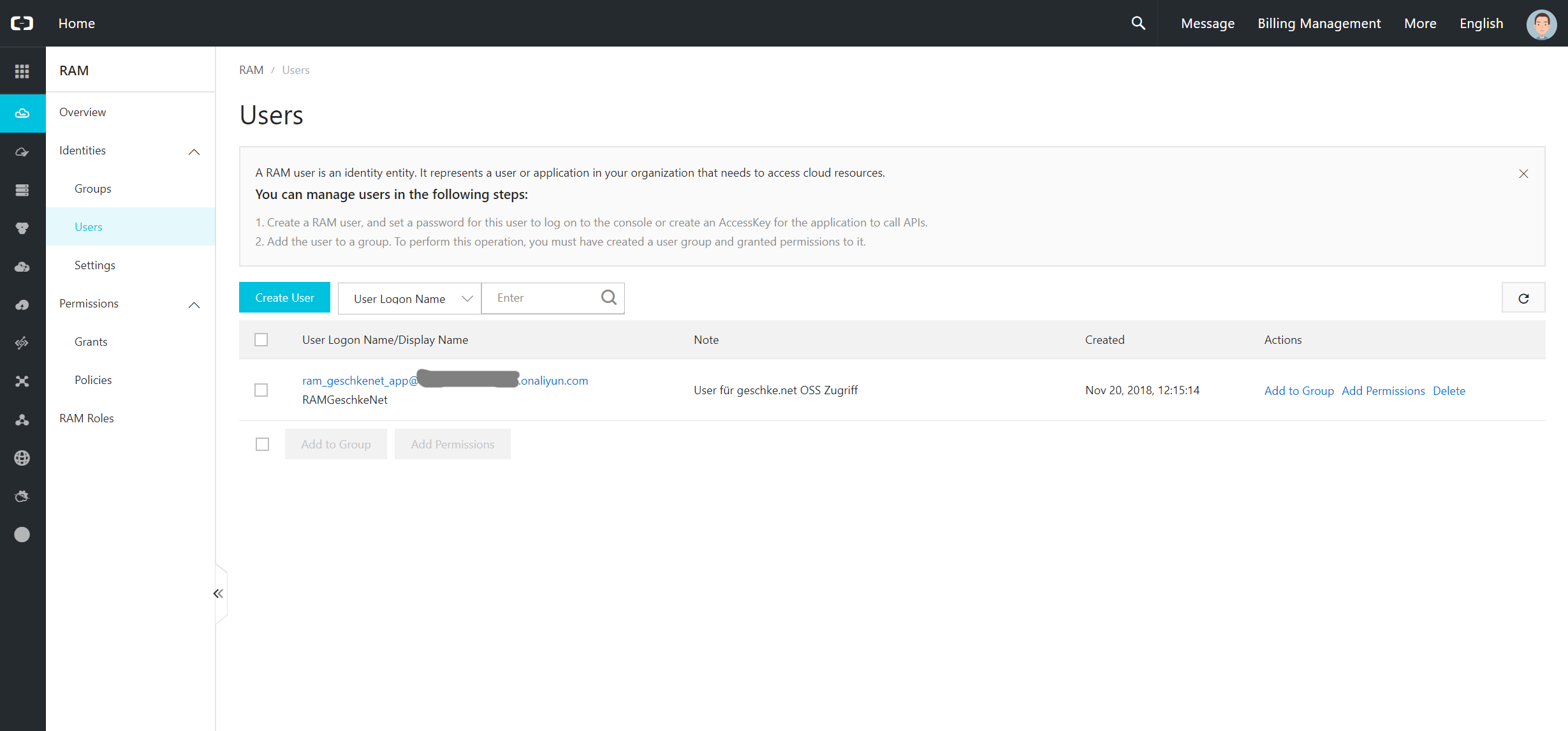Click the Alibaba Cloud logo icon
The width and height of the screenshot is (1568, 731).
(x=22, y=23)
